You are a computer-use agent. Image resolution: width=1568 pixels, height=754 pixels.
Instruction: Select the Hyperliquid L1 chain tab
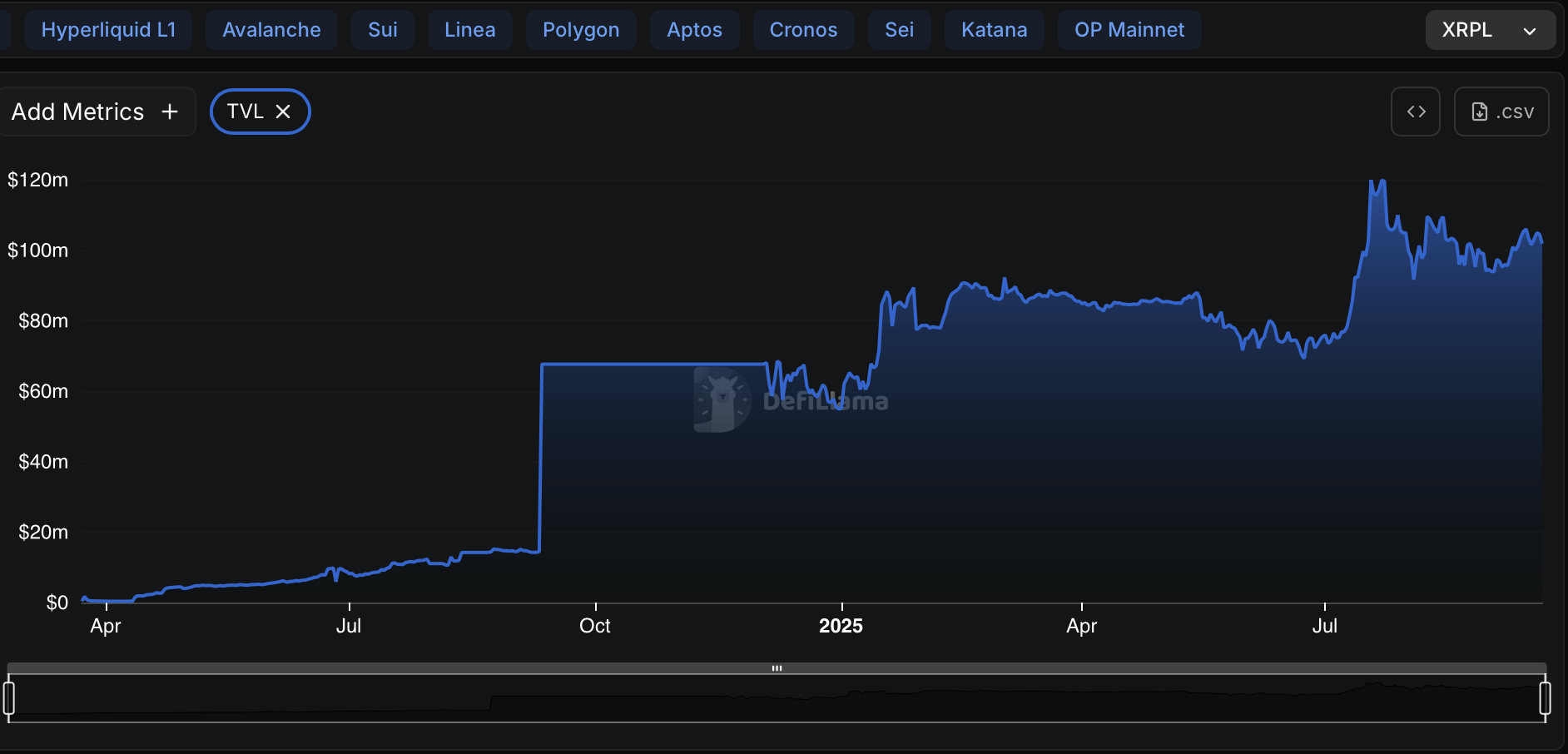coord(109,30)
